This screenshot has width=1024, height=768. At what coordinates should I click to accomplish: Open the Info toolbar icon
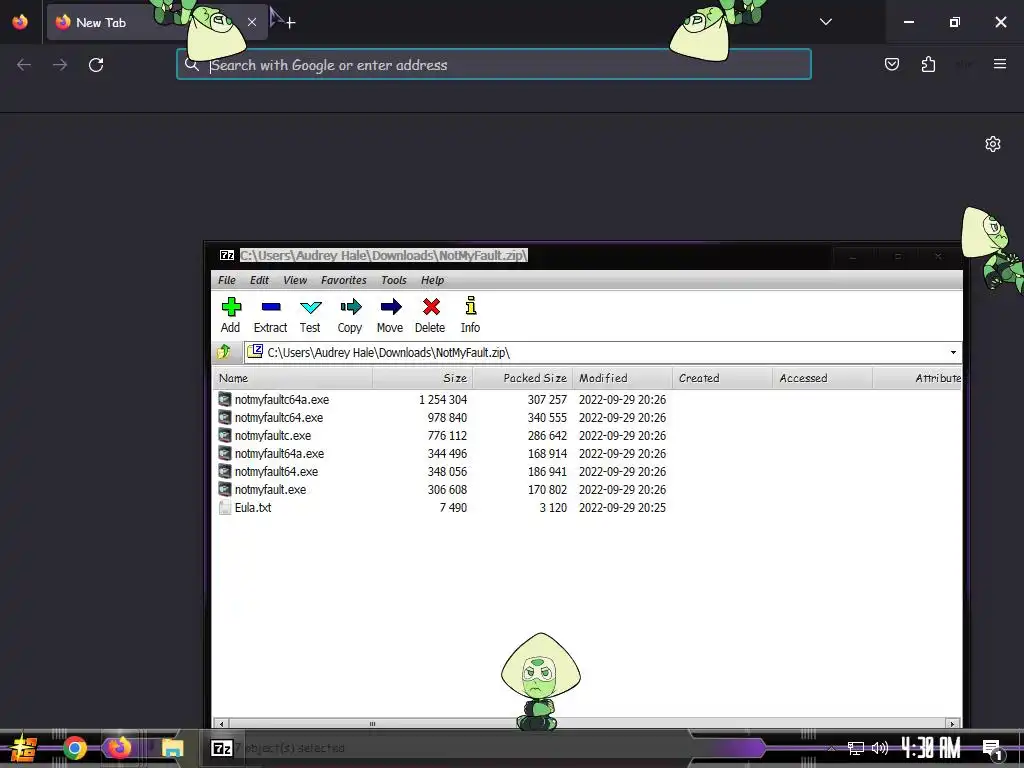[470, 315]
